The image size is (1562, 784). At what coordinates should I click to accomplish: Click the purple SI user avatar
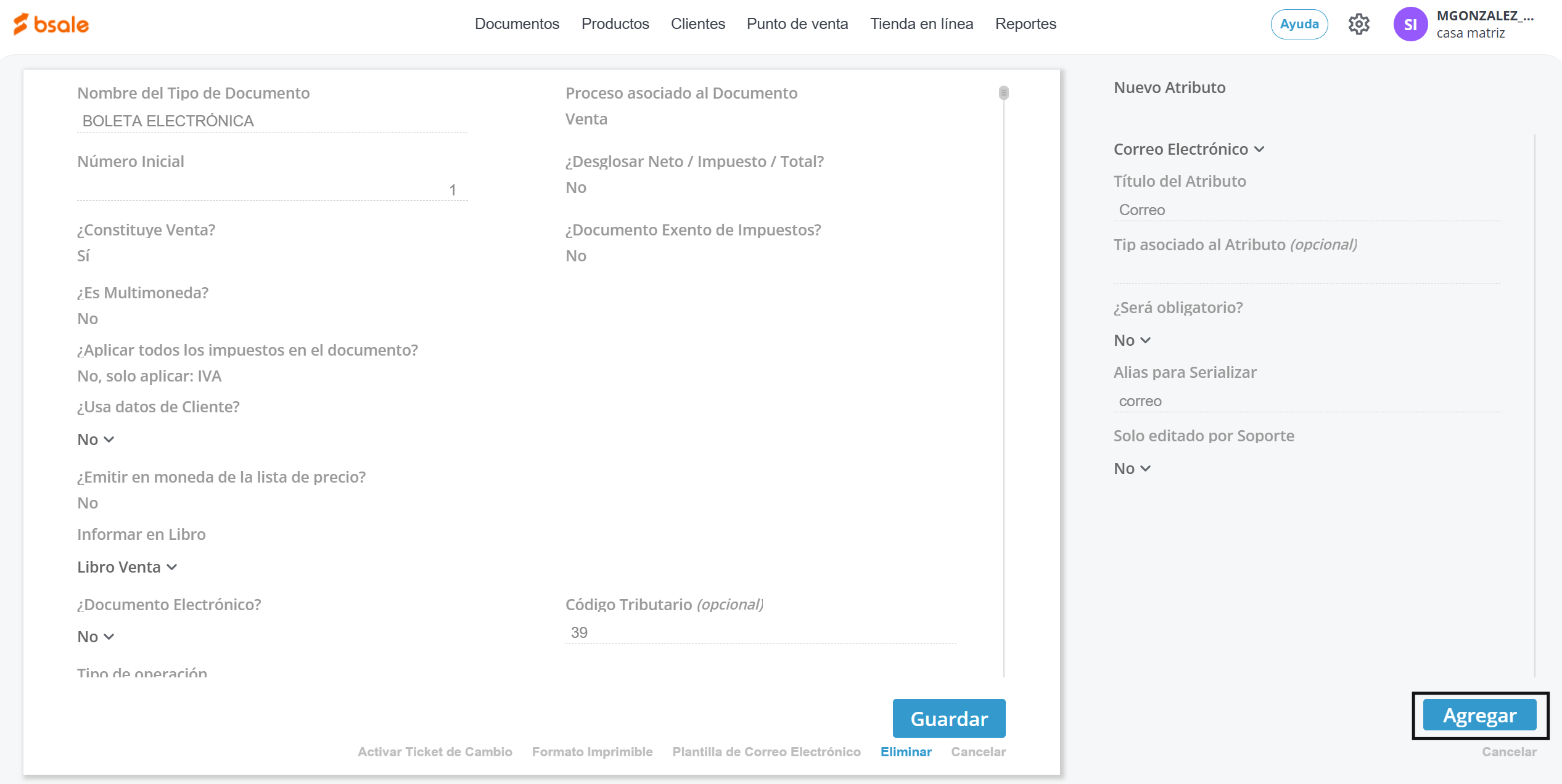pos(1410,25)
